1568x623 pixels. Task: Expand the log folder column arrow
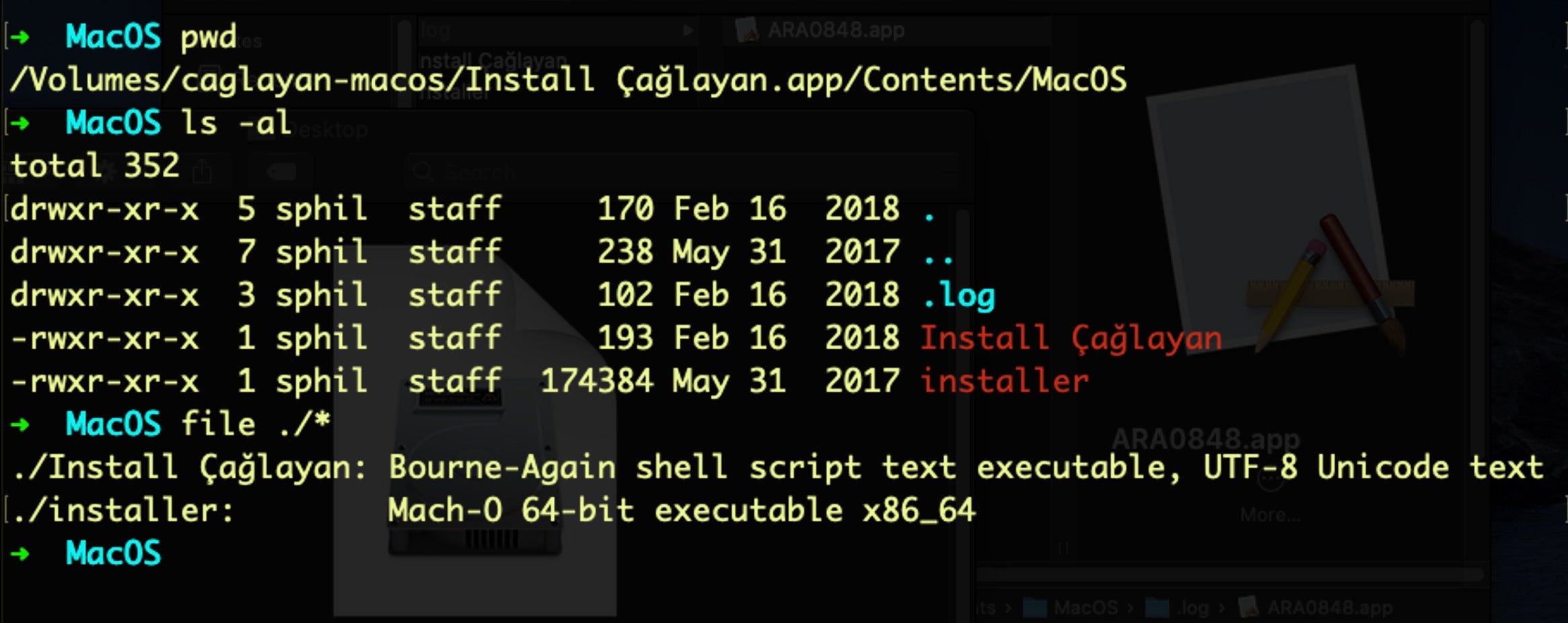coord(688,30)
